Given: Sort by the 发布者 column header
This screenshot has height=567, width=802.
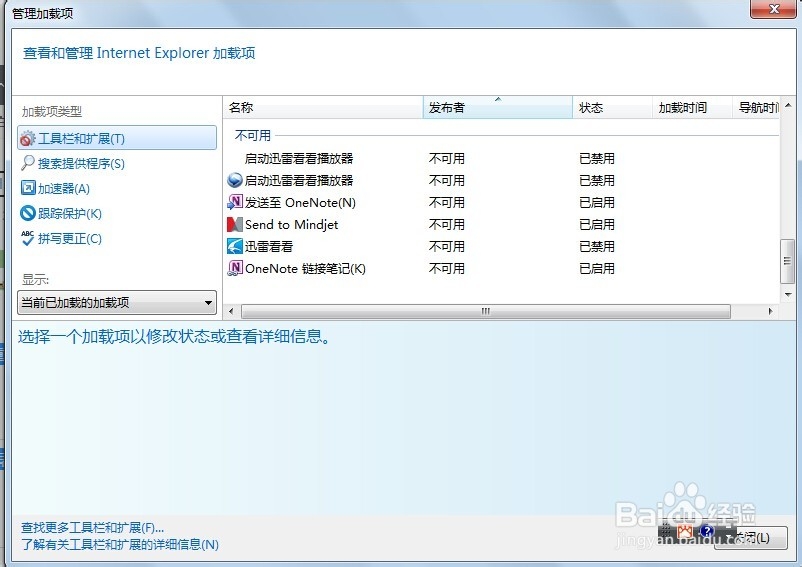Looking at the screenshot, I should coord(498,107).
